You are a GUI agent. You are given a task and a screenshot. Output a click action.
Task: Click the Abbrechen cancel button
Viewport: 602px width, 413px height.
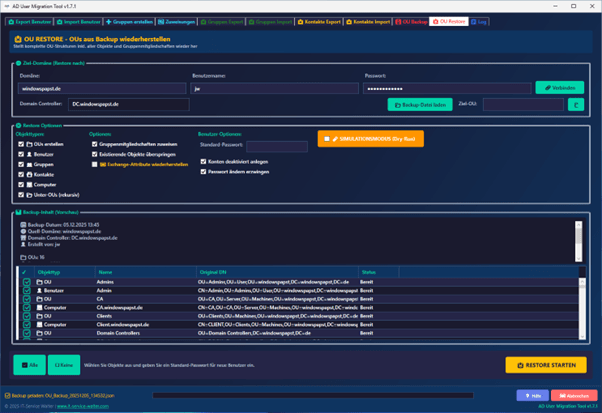(574, 395)
